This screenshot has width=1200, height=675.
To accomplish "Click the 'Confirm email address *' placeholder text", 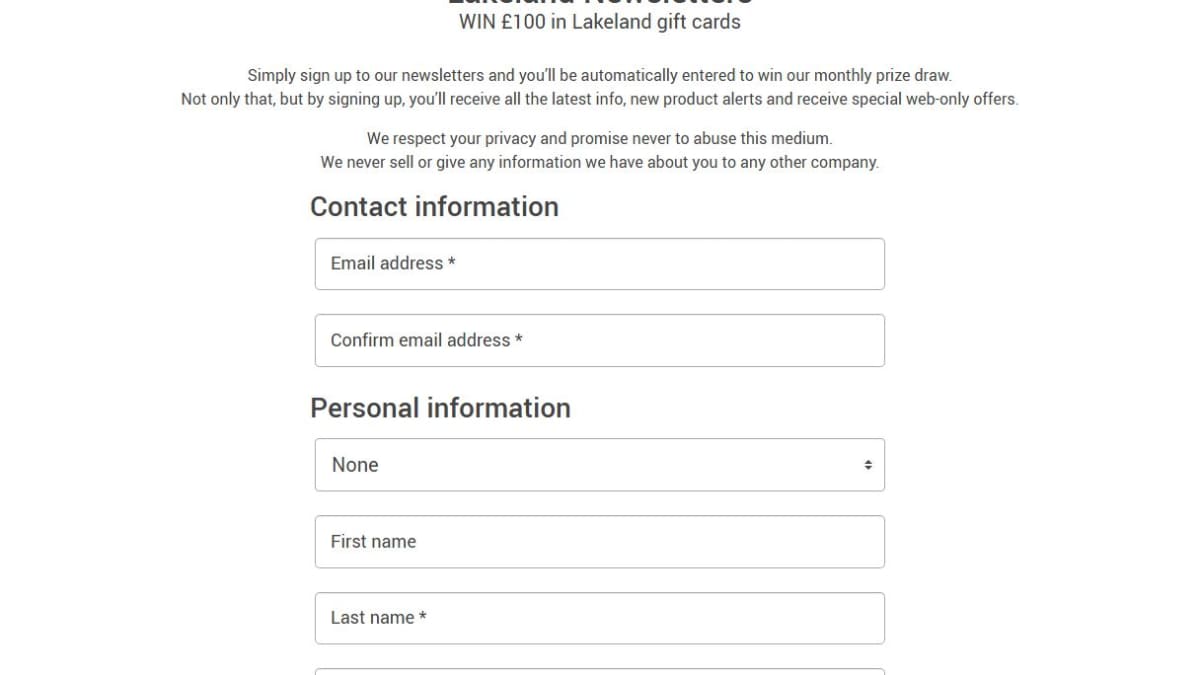I will click(x=427, y=340).
